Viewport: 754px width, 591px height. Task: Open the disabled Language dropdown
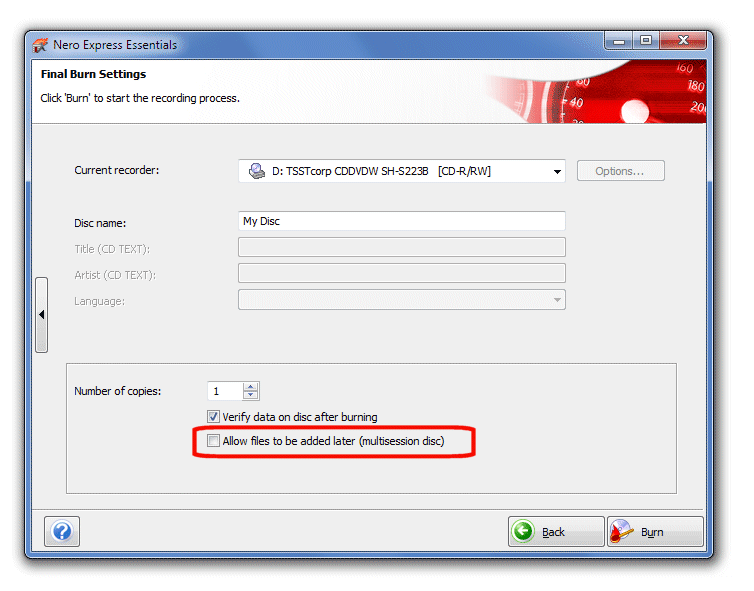(402, 300)
